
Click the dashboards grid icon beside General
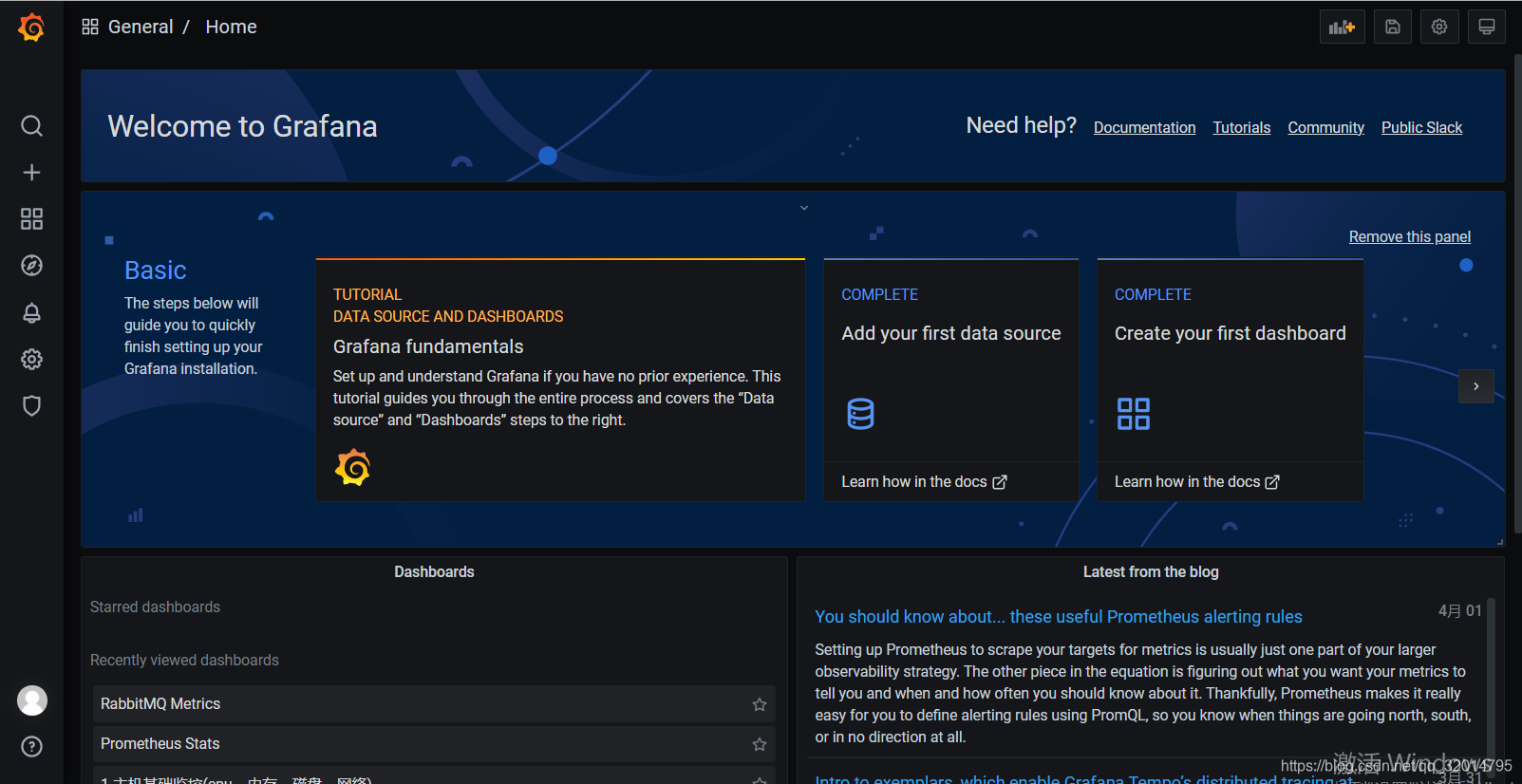pos(90,27)
